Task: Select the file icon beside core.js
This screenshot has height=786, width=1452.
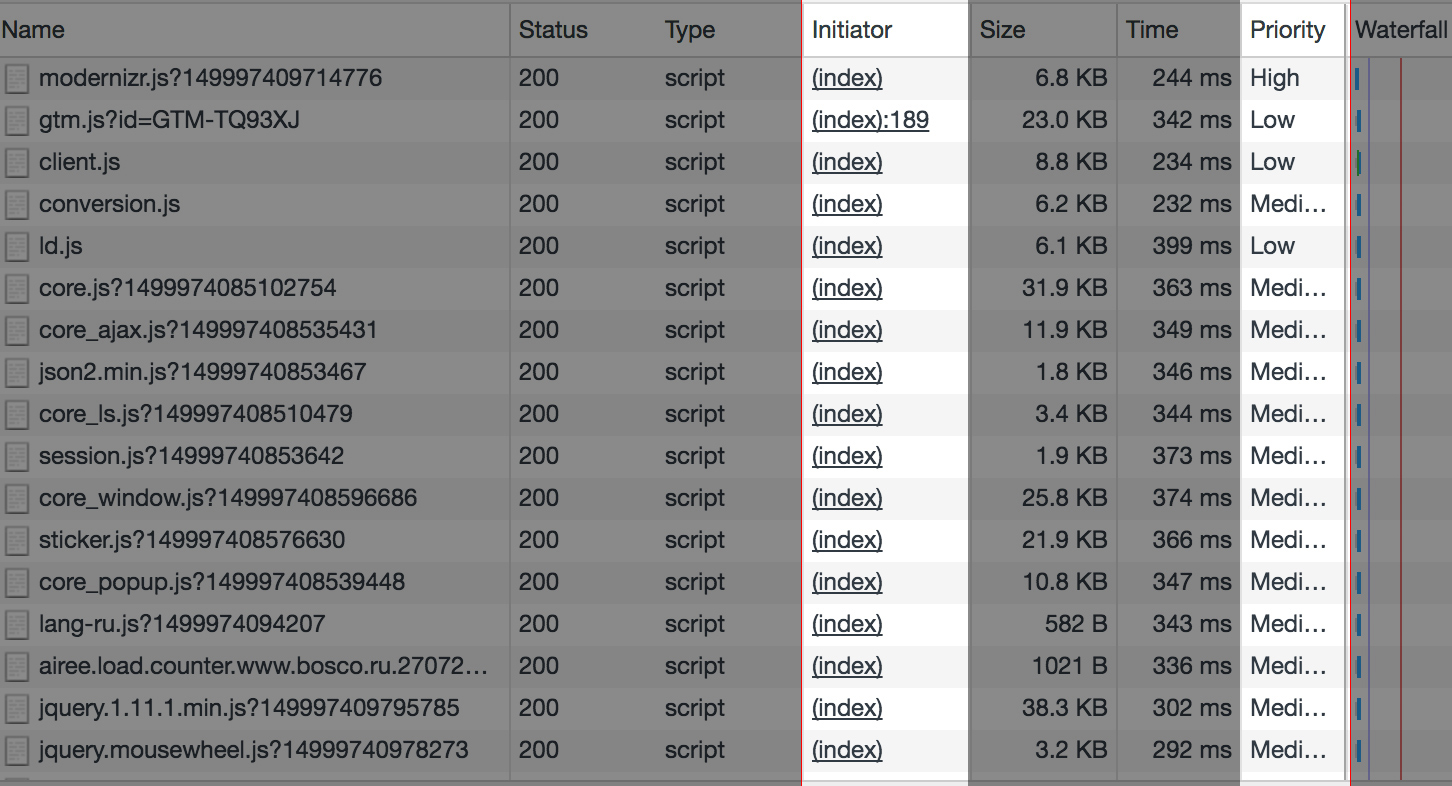Action: pos(16,288)
